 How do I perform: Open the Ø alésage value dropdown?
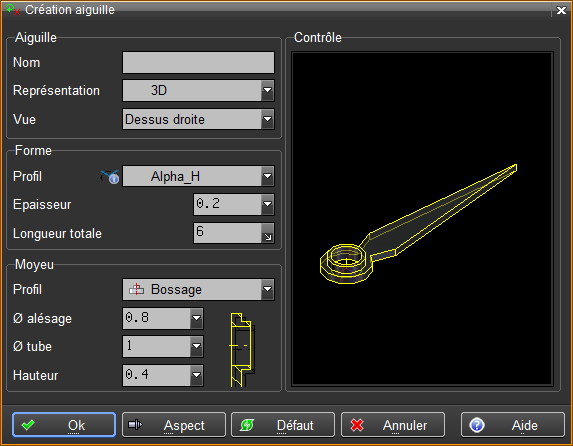pyautogui.click(x=197, y=318)
